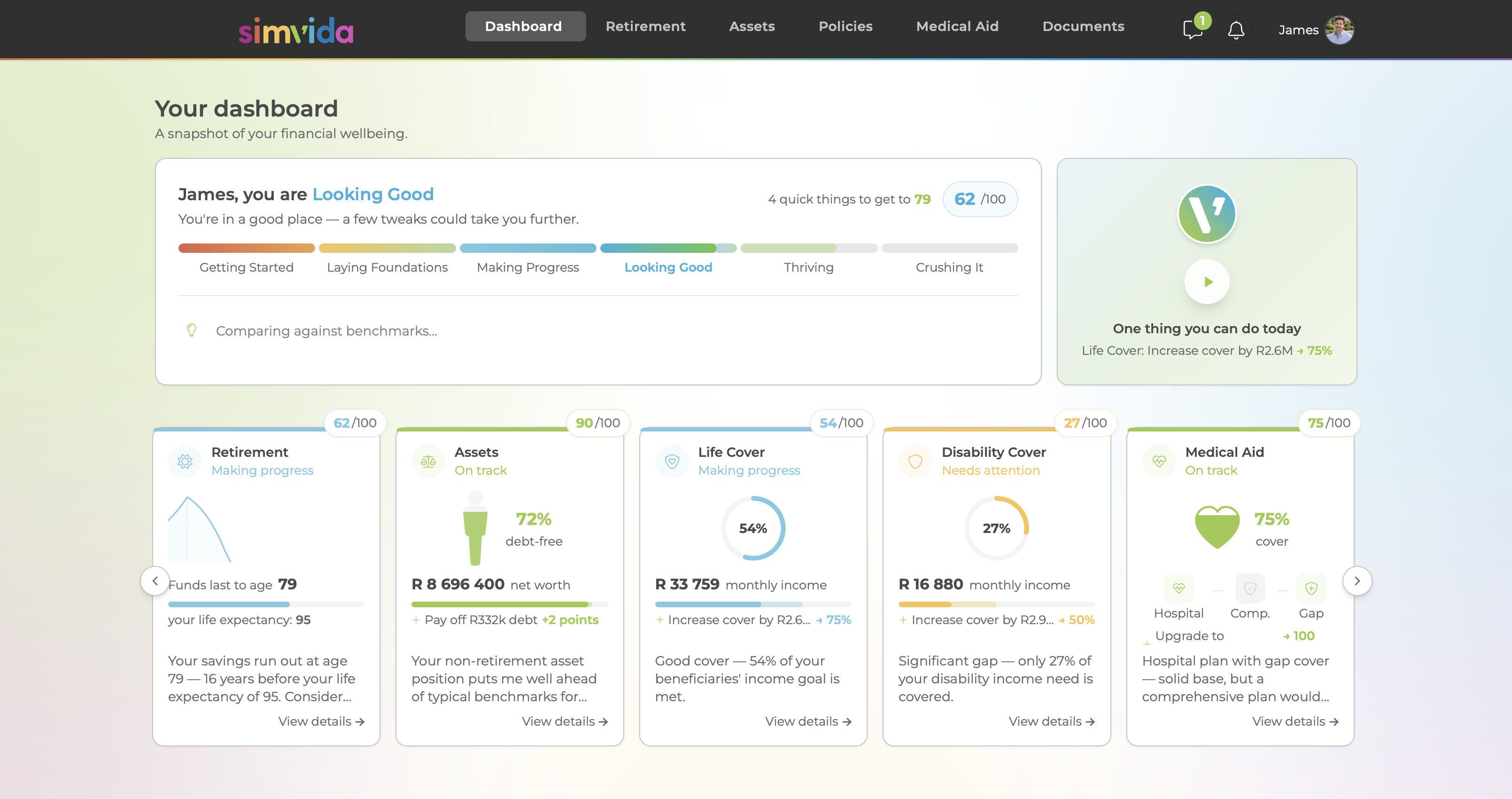
Task: Click the 27% Disability donut chart
Action: pos(997,528)
